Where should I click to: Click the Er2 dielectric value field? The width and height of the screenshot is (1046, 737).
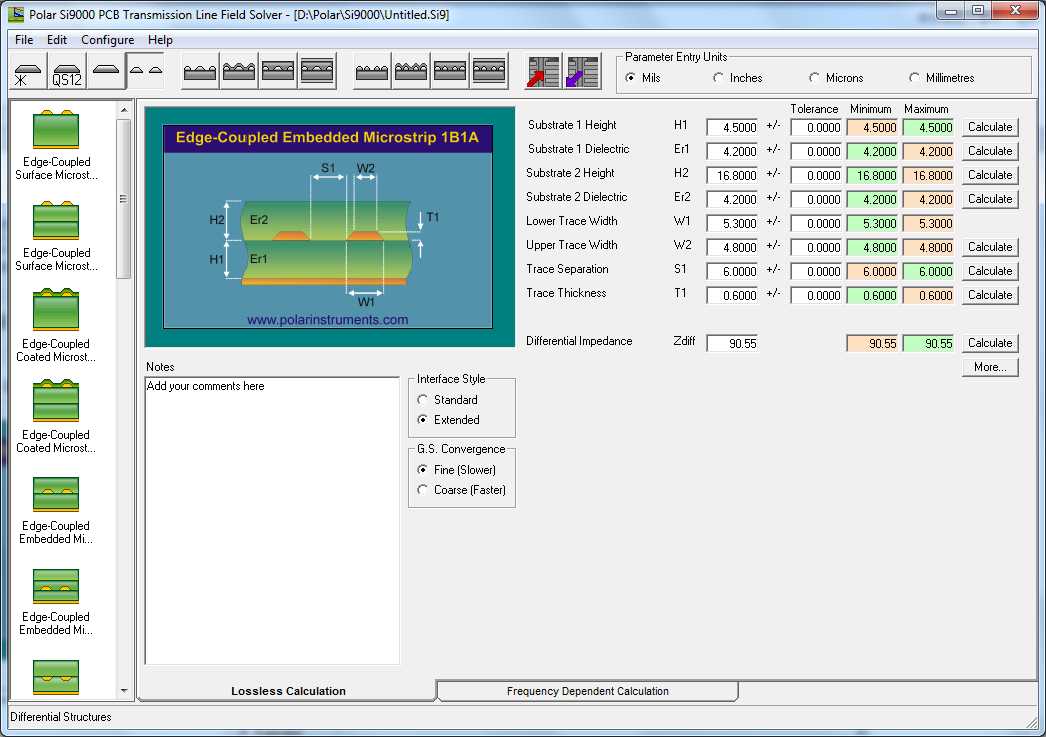pyautogui.click(x=732, y=199)
